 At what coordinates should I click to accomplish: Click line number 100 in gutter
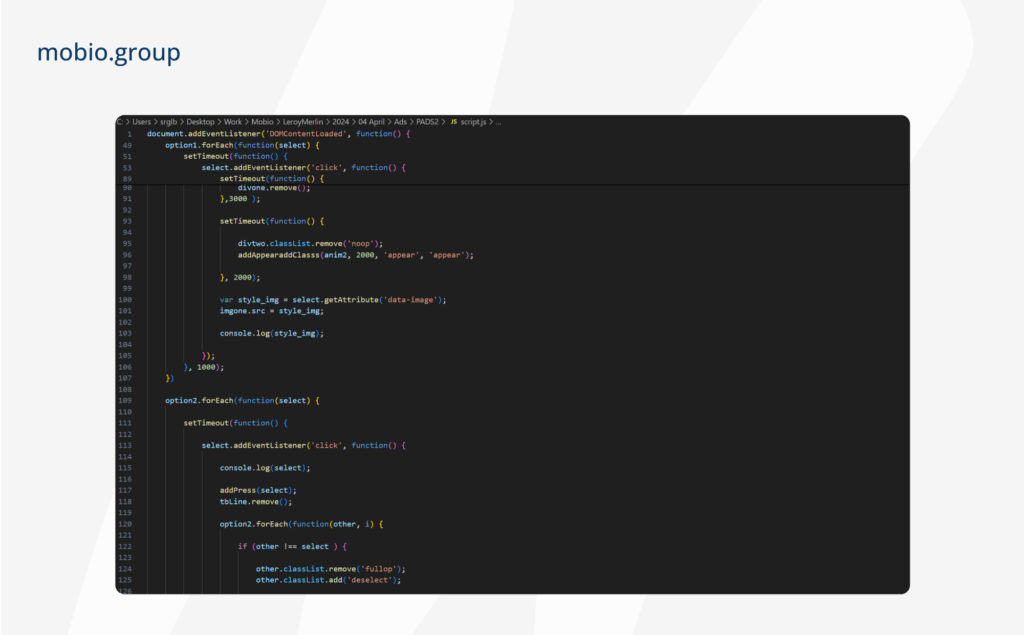pyautogui.click(x=125, y=300)
